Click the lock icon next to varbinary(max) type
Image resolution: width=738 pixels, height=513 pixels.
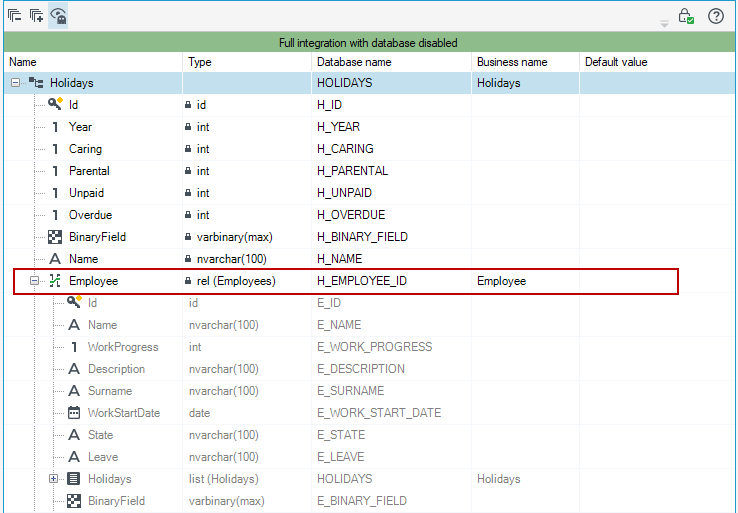[x=188, y=237]
